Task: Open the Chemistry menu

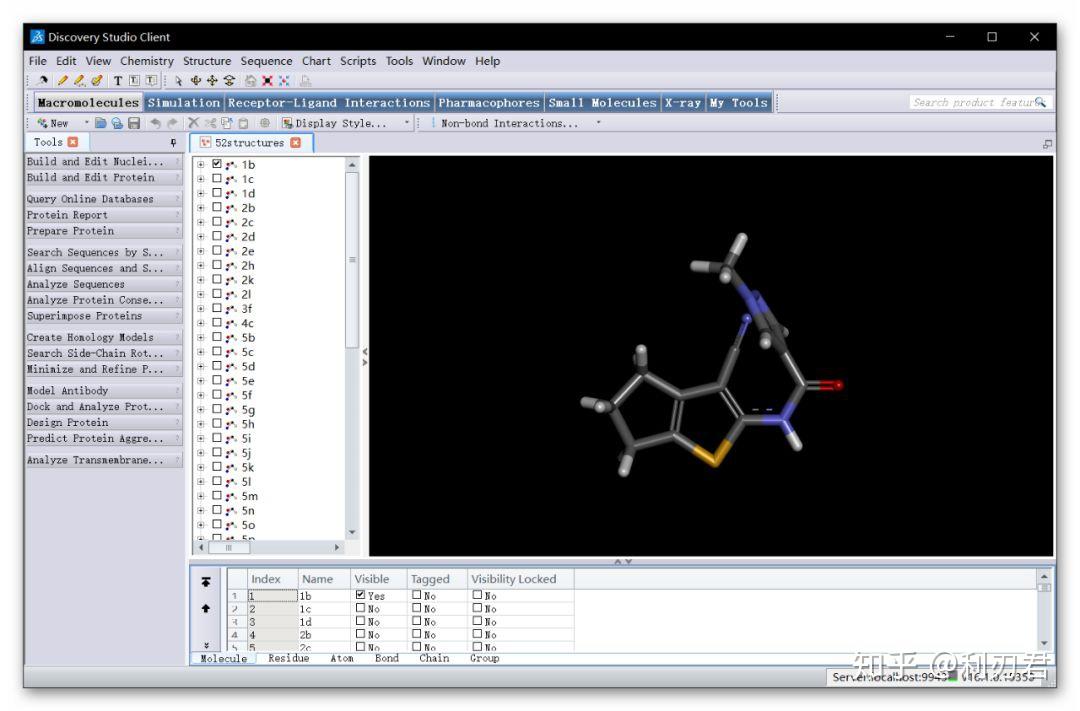Action: 146,61
